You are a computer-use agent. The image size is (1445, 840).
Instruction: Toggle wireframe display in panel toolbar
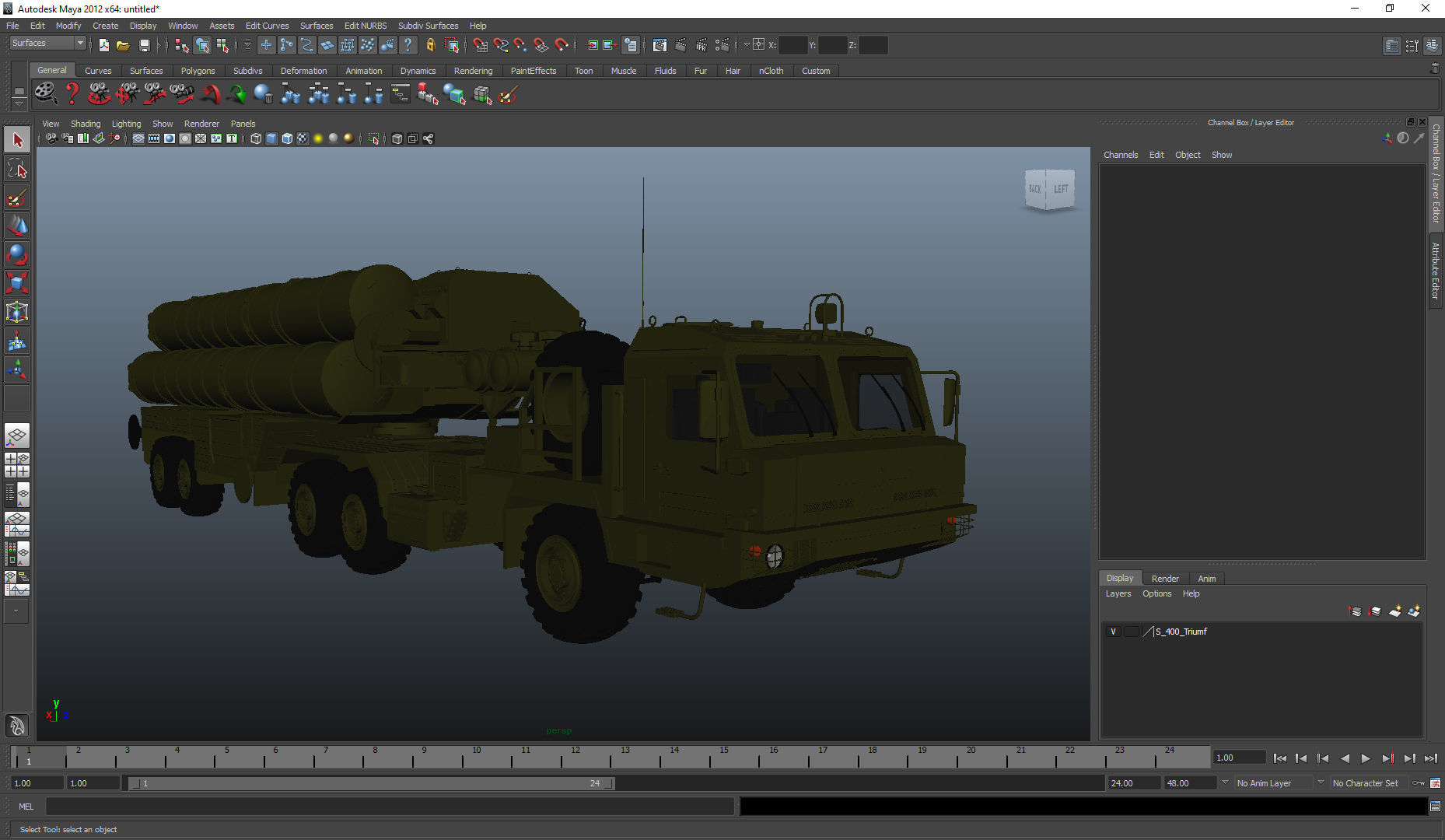point(256,138)
